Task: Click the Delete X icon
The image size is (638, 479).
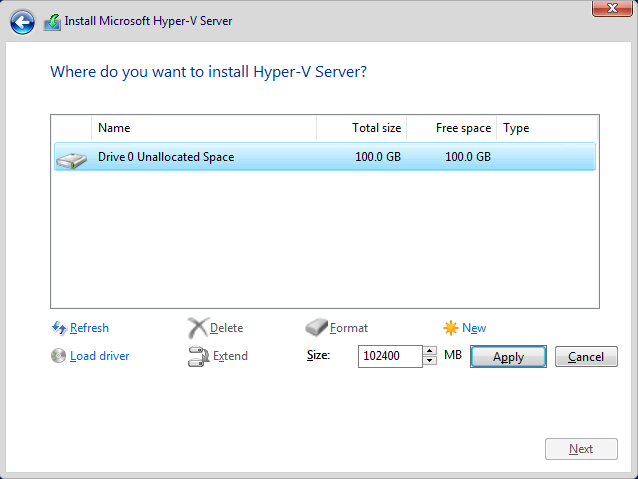Action: tap(197, 328)
